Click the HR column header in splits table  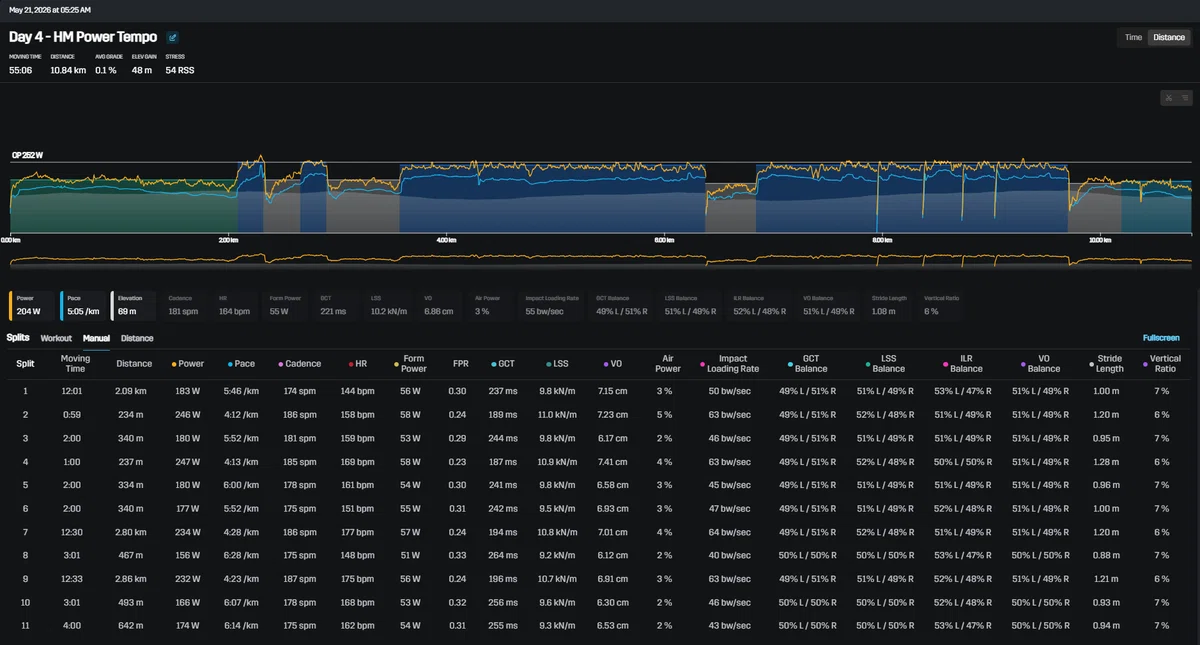coord(356,364)
